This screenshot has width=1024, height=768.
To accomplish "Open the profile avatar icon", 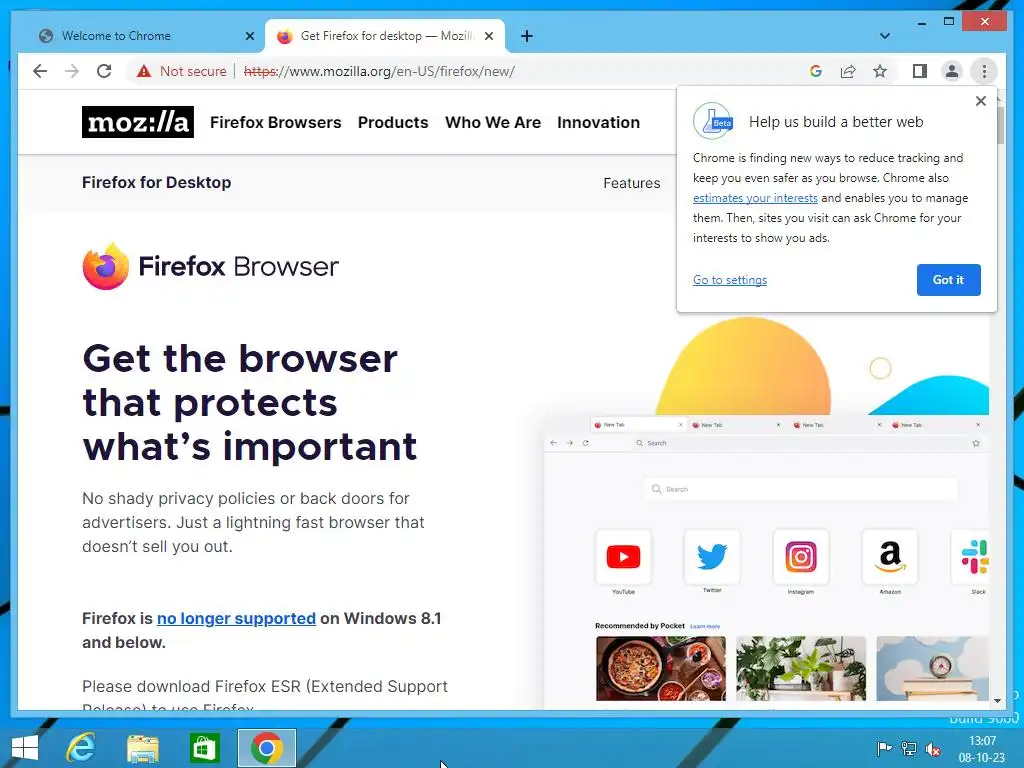I will click(x=952, y=71).
